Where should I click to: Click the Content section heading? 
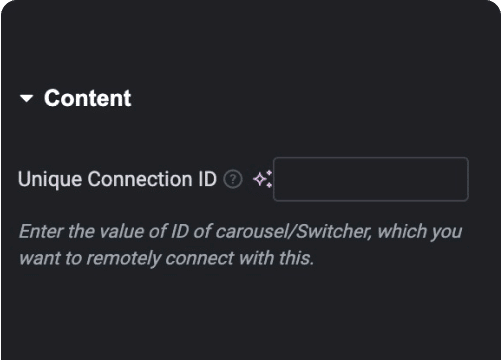pos(88,98)
